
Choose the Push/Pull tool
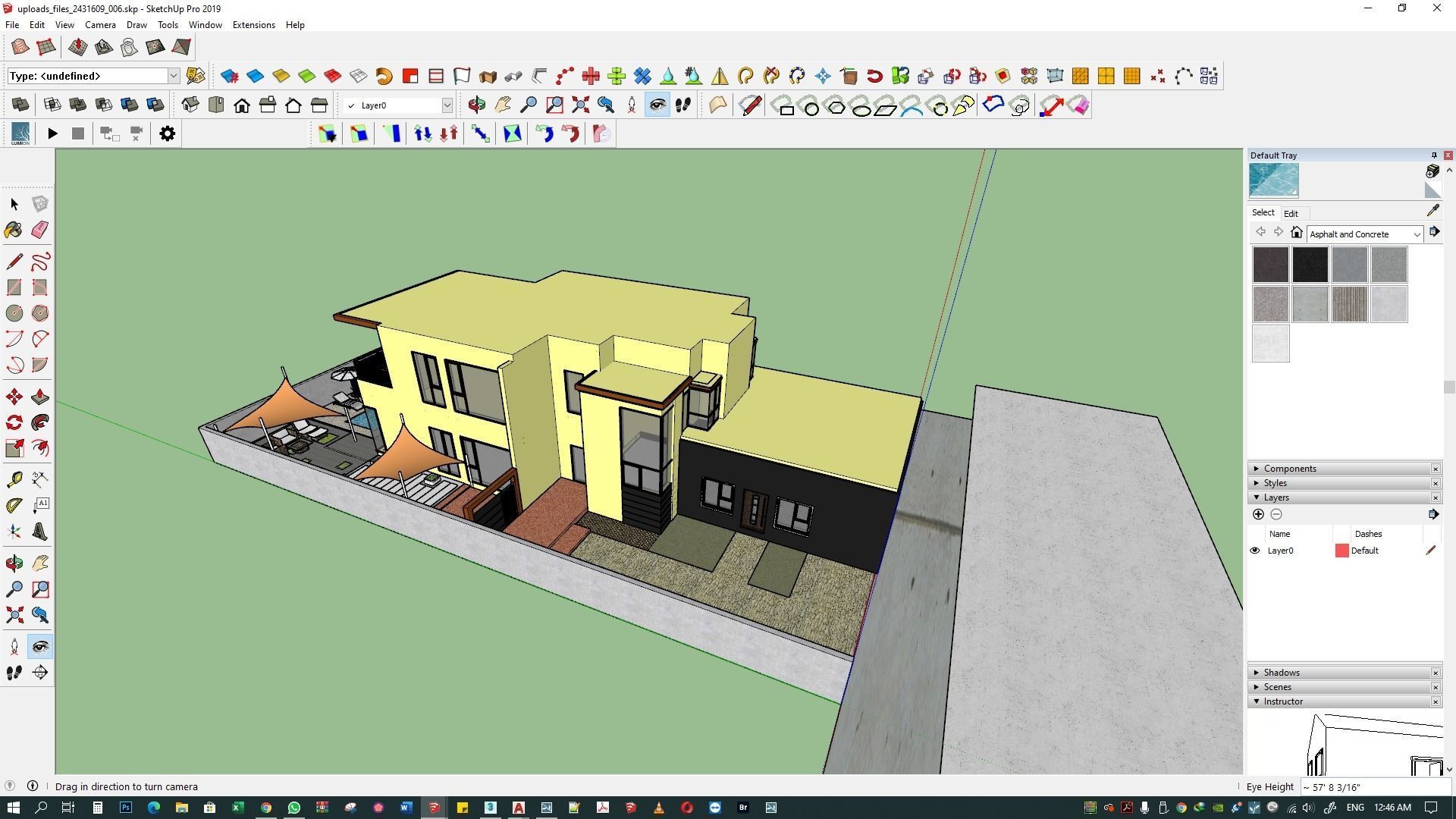40,397
